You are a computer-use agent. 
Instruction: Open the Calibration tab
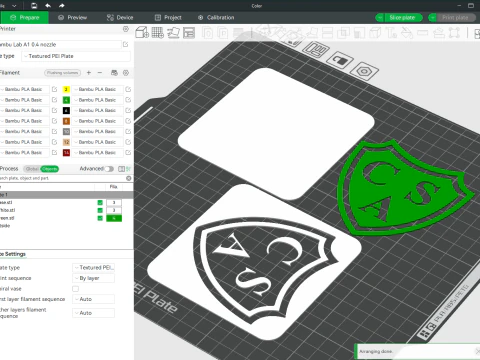click(x=216, y=18)
